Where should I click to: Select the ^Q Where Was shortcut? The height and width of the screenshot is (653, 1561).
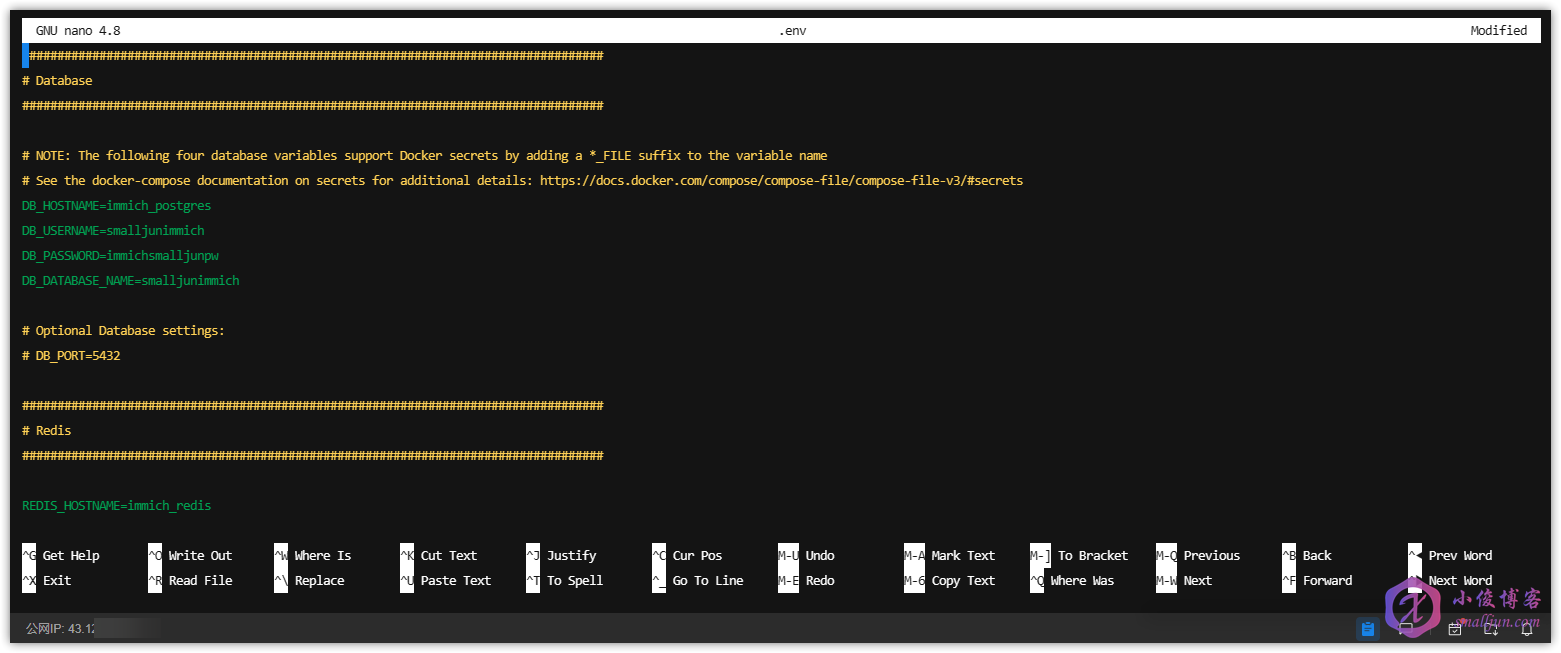1072,581
